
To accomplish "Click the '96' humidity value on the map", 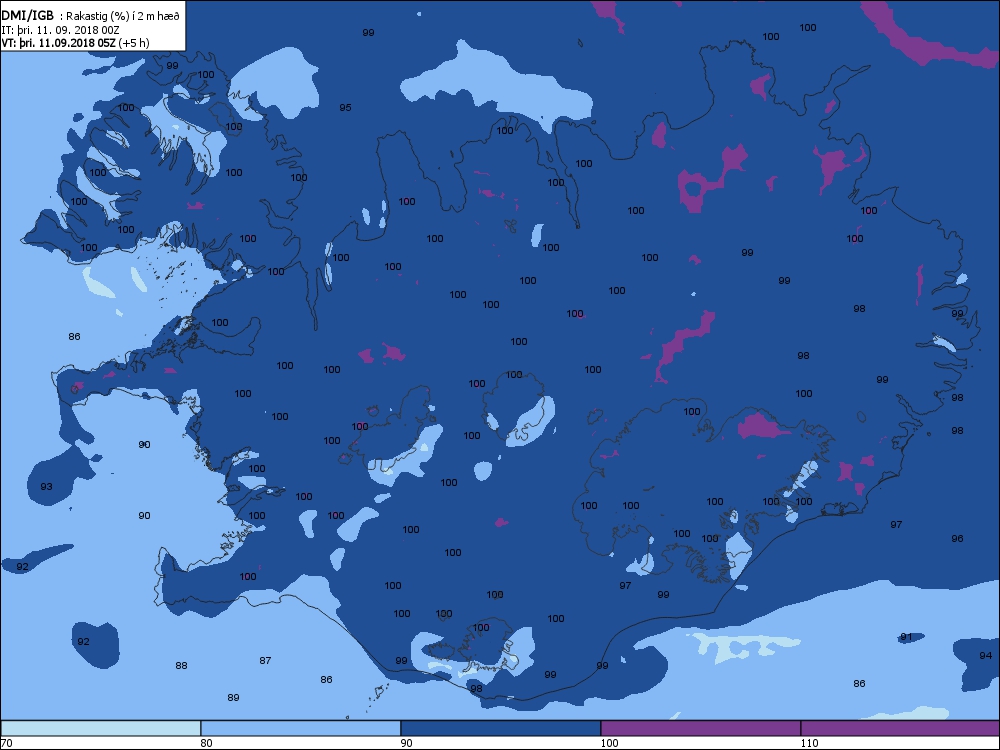I will [957, 539].
